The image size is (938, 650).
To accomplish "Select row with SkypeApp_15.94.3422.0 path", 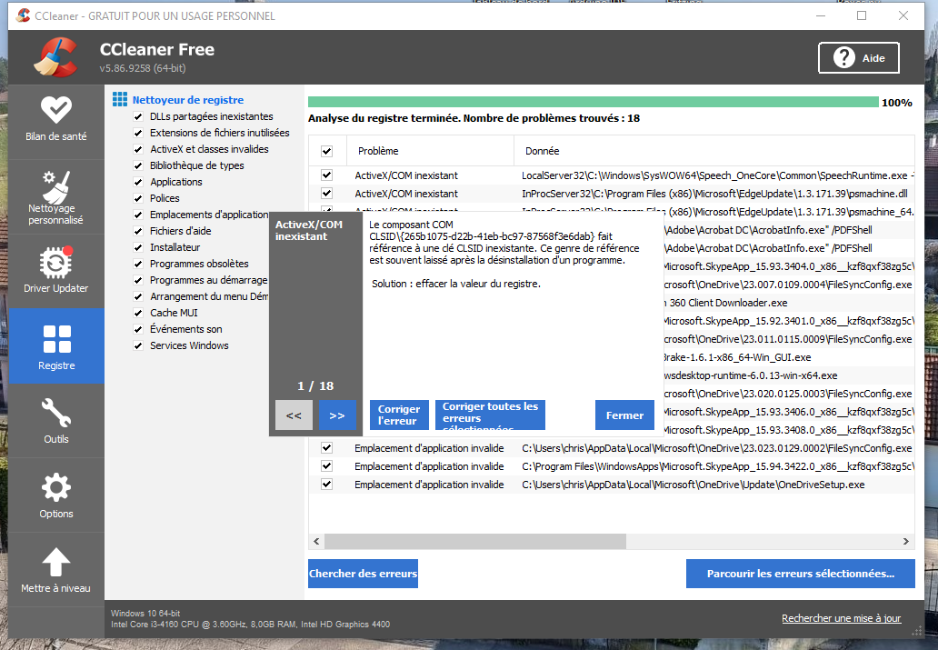I will click(613, 466).
